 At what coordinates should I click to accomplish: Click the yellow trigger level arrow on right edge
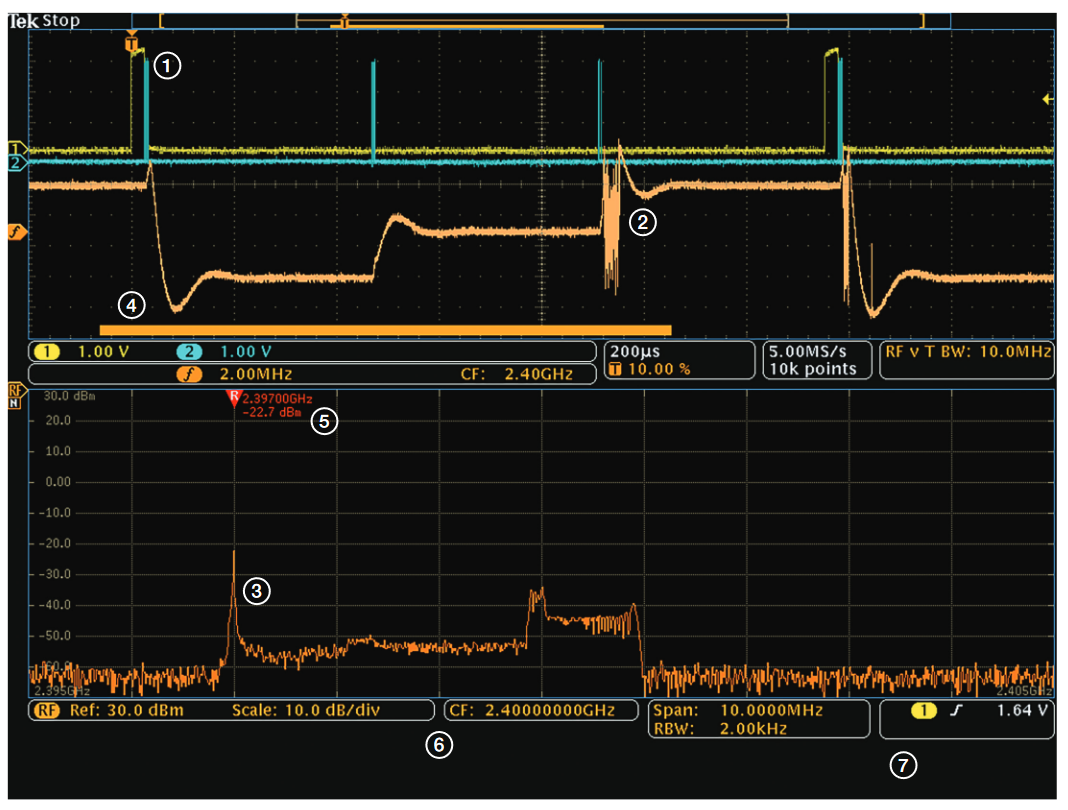pyautogui.click(x=1048, y=100)
